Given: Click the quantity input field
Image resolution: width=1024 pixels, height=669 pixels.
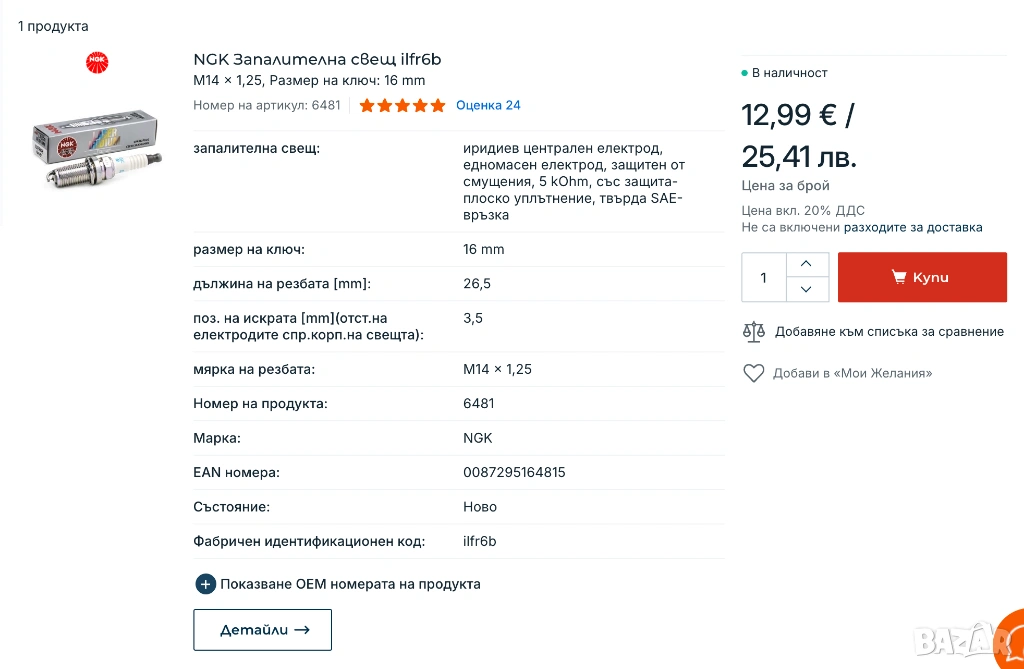Looking at the screenshot, I should click(764, 277).
